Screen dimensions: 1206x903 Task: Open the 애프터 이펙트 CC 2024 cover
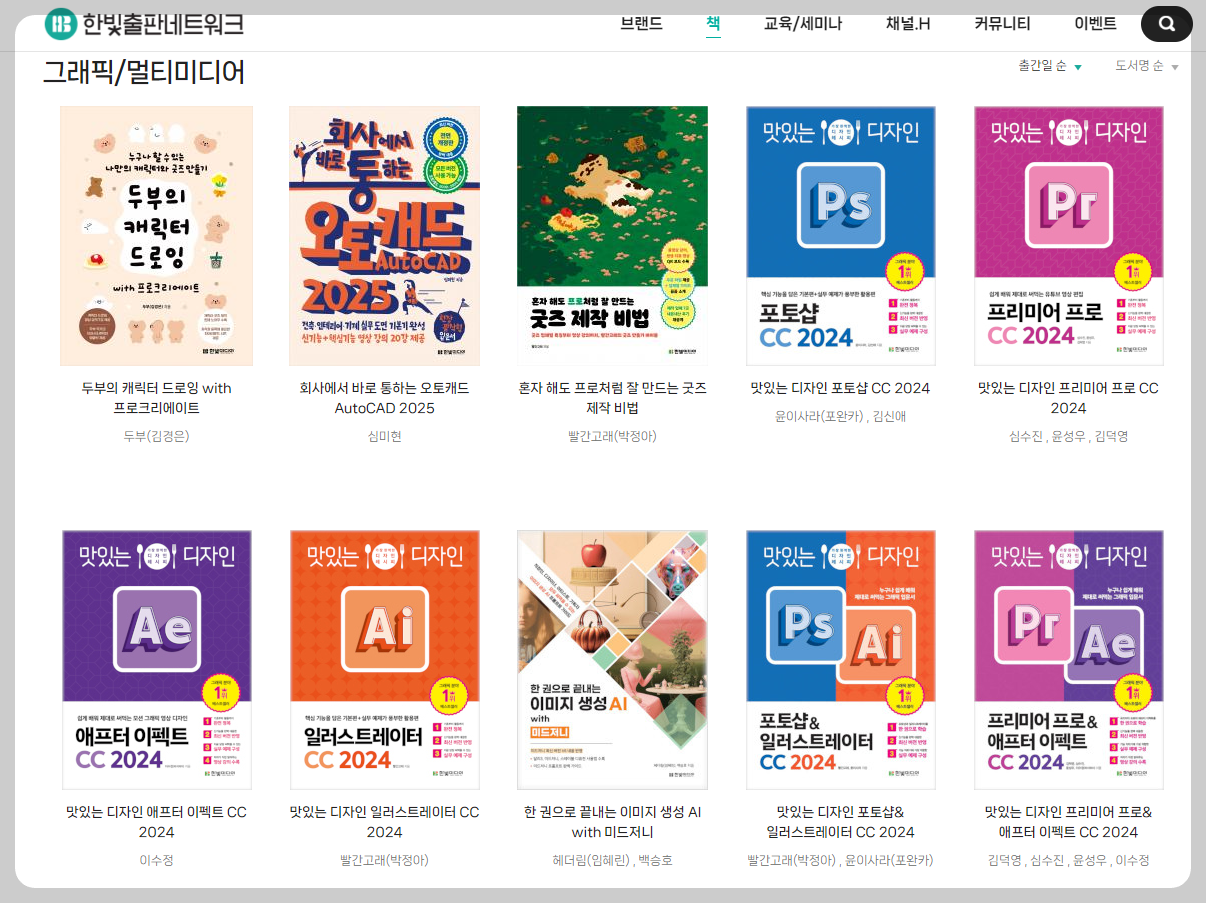(156, 660)
